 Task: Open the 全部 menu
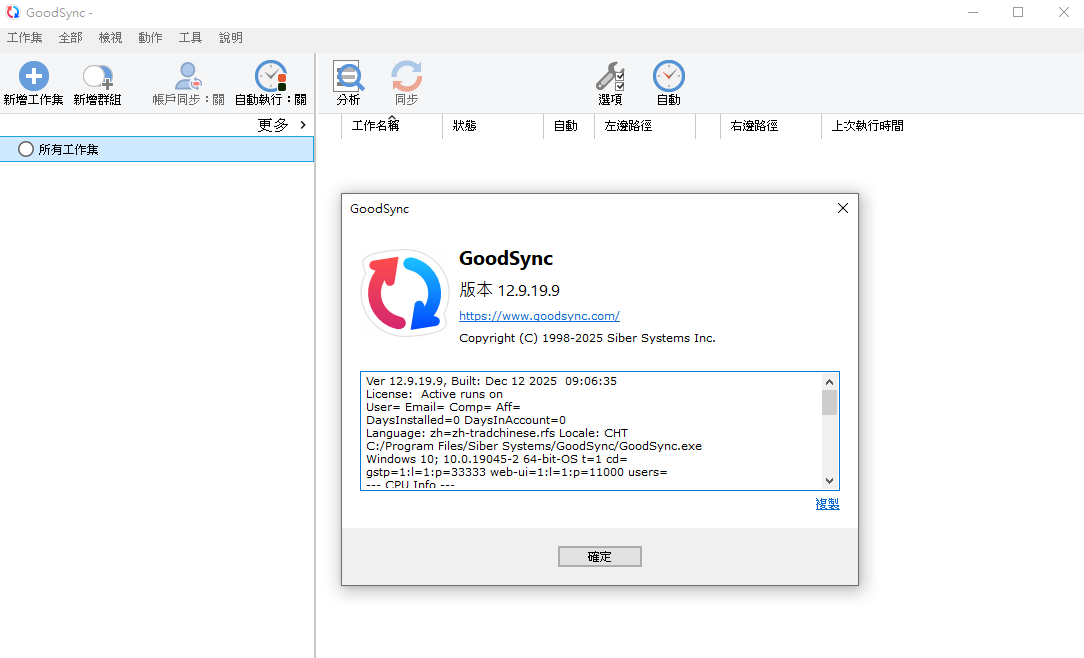pos(71,38)
